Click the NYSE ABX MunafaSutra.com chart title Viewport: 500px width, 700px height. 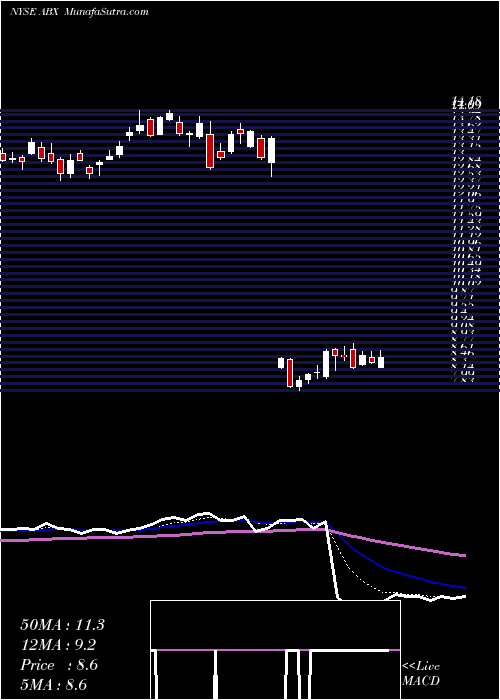79,12
